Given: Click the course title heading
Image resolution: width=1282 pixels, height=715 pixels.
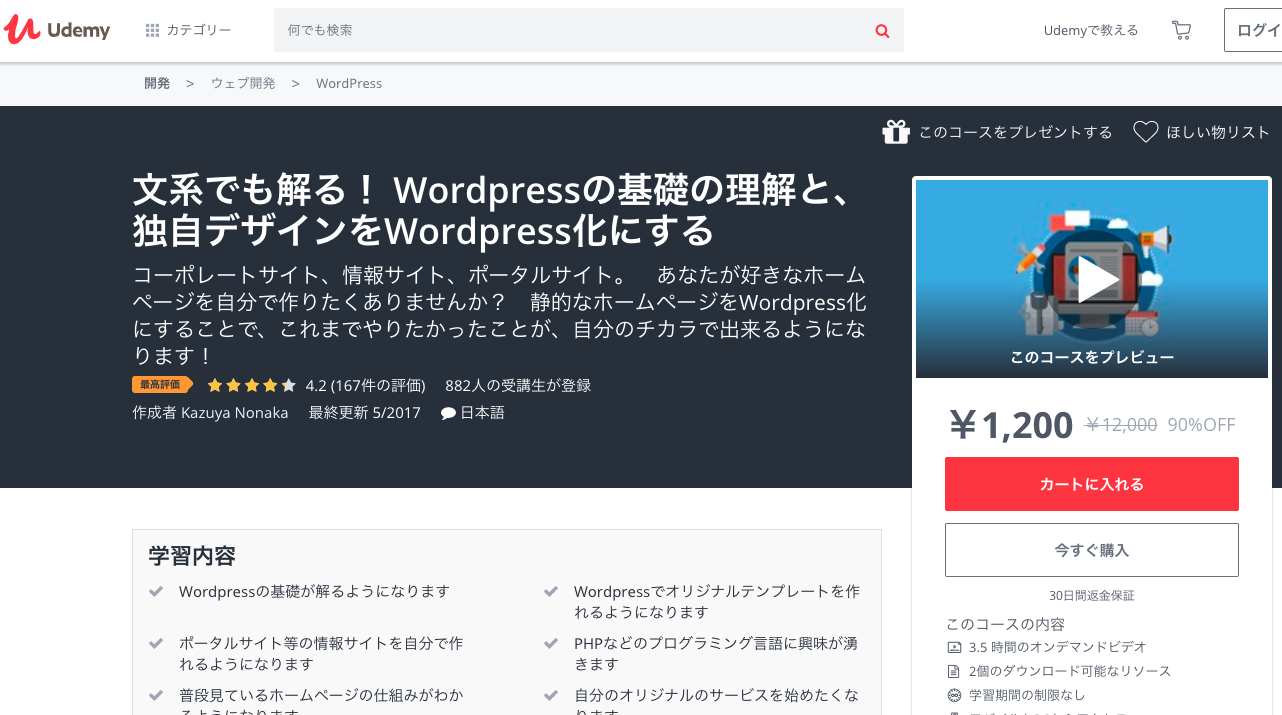Looking at the screenshot, I should [491, 209].
